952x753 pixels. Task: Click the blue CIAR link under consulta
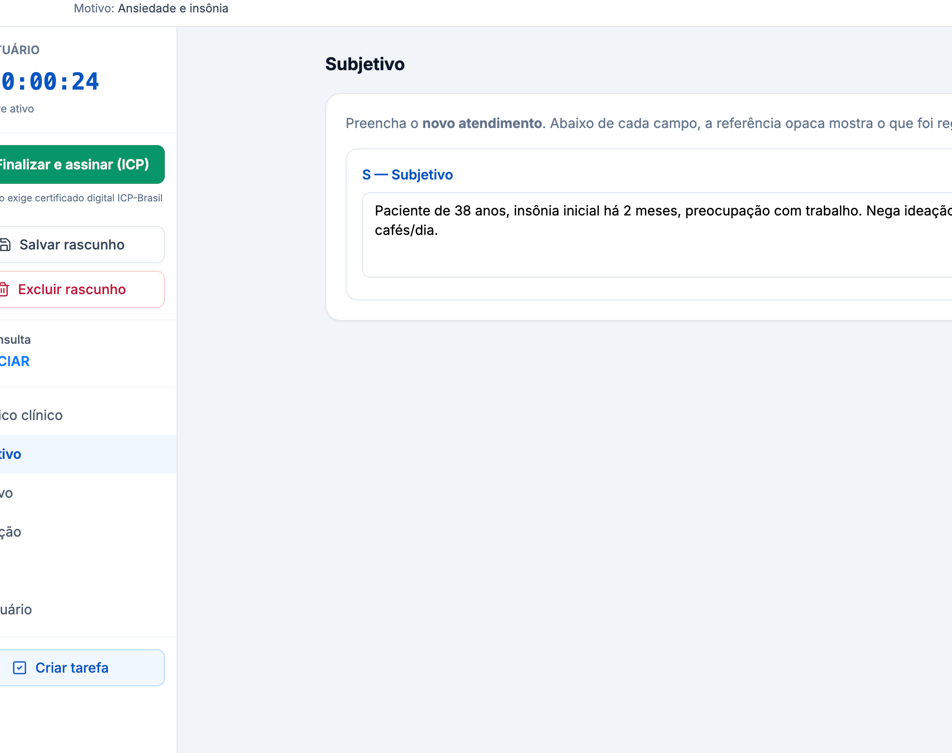(x=15, y=361)
